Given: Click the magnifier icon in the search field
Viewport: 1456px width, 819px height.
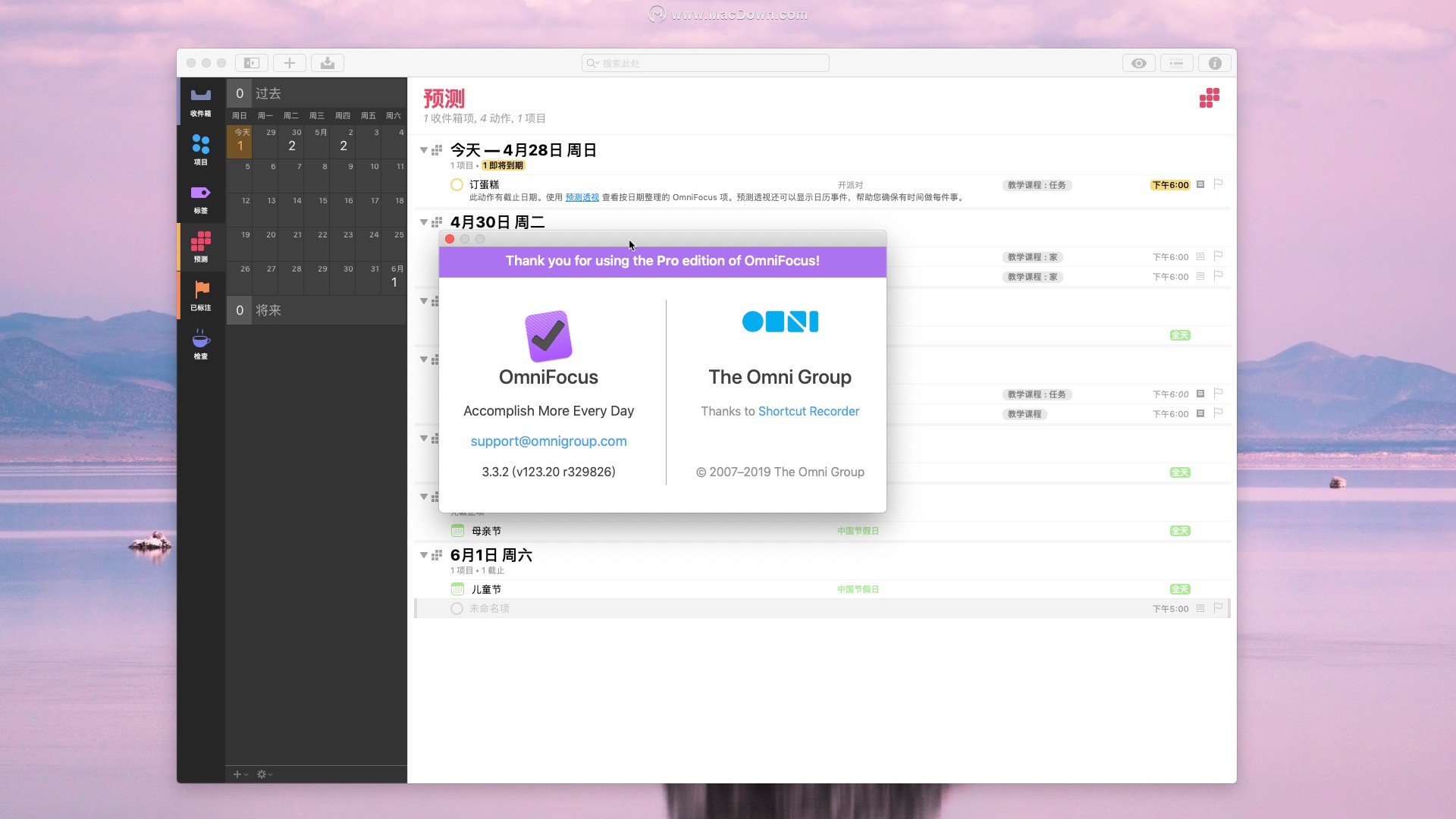Looking at the screenshot, I should (x=592, y=63).
